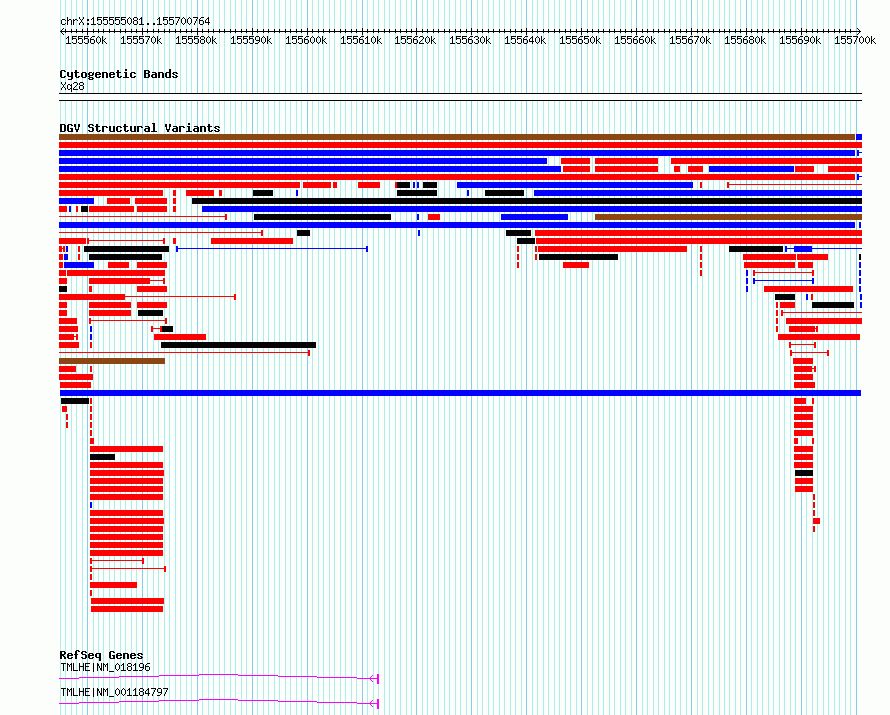Select the black variant bar spanning 155642k to 155656k
This screenshot has width=890, height=715.
[578, 257]
